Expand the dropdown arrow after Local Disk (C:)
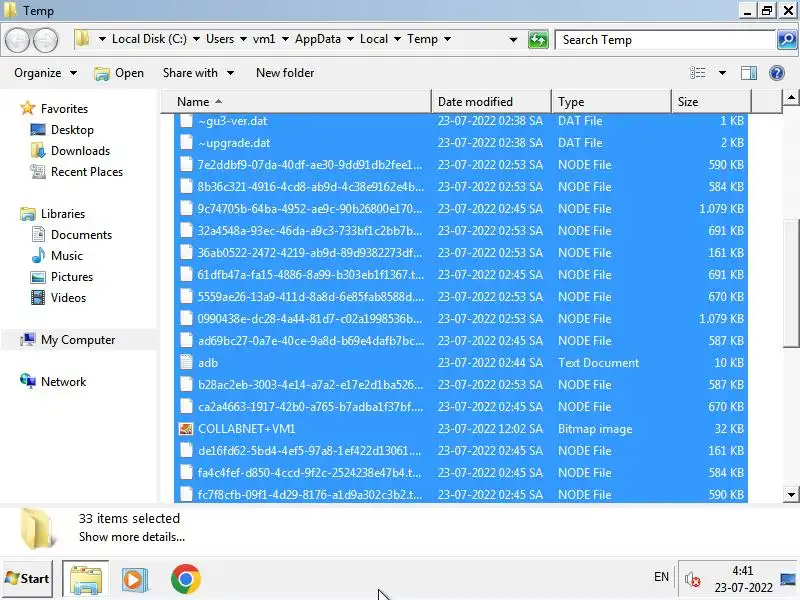The height and width of the screenshot is (600, 800). (x=196, y=39)
